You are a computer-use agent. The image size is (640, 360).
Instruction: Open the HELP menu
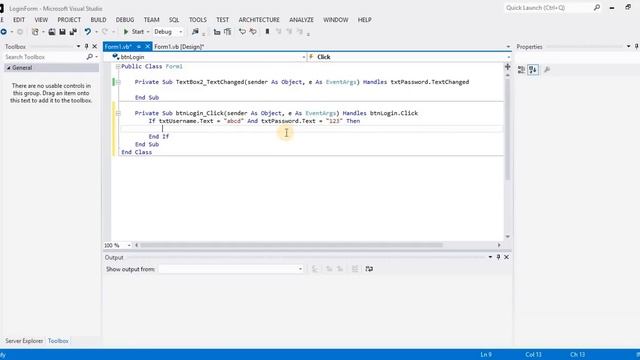[364, 20]
